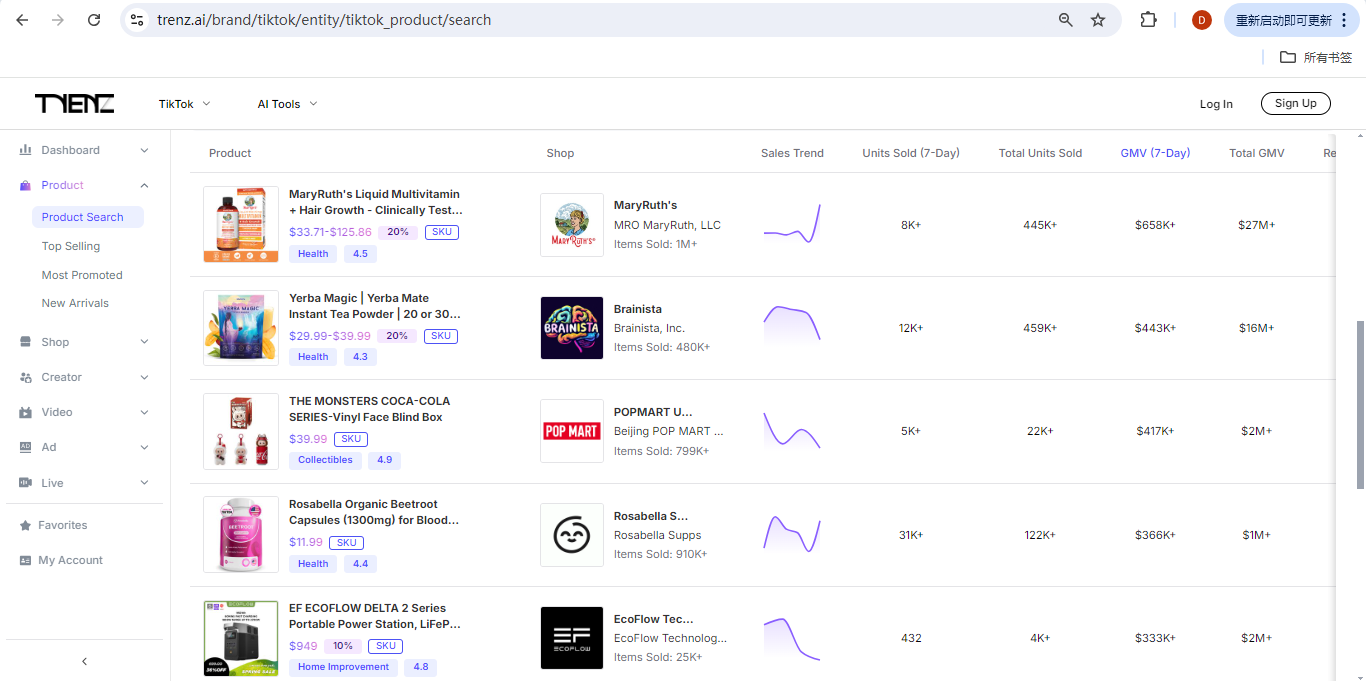Click SKU tag on EcoFlow Delta 2 row
The image size is (1366, 681).
(386, 646)
